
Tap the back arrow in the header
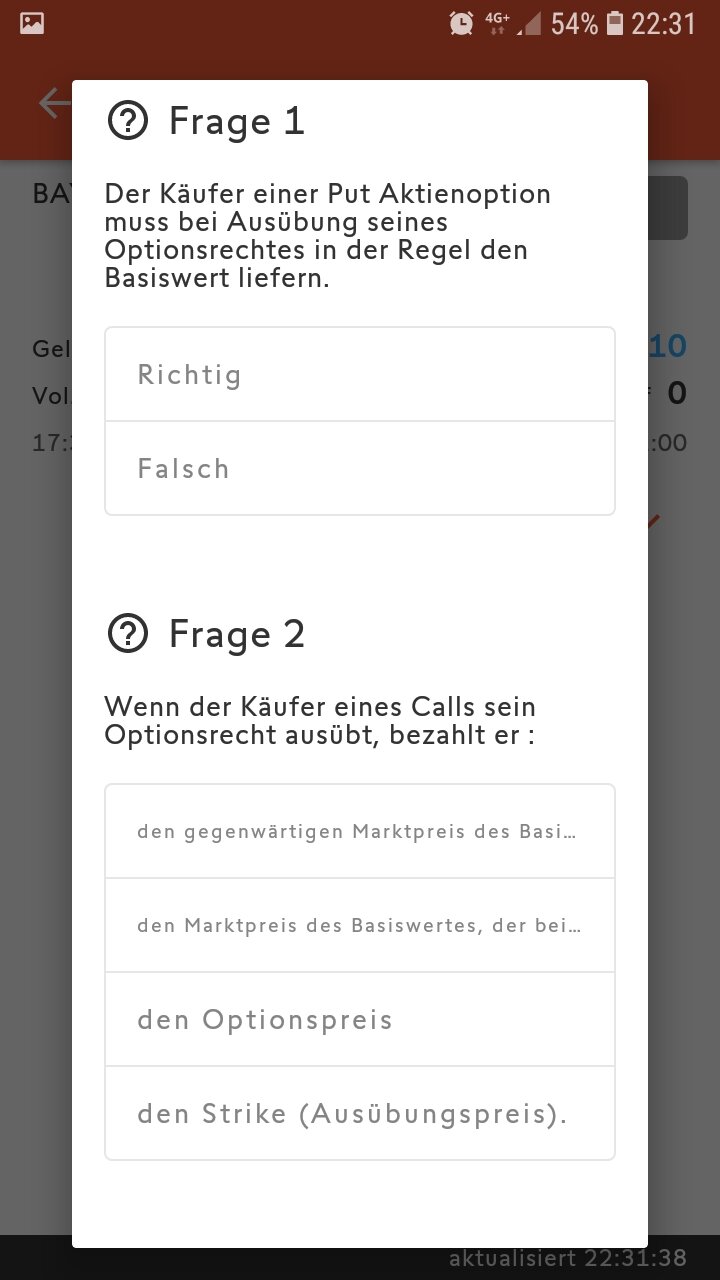coord(52,103)
